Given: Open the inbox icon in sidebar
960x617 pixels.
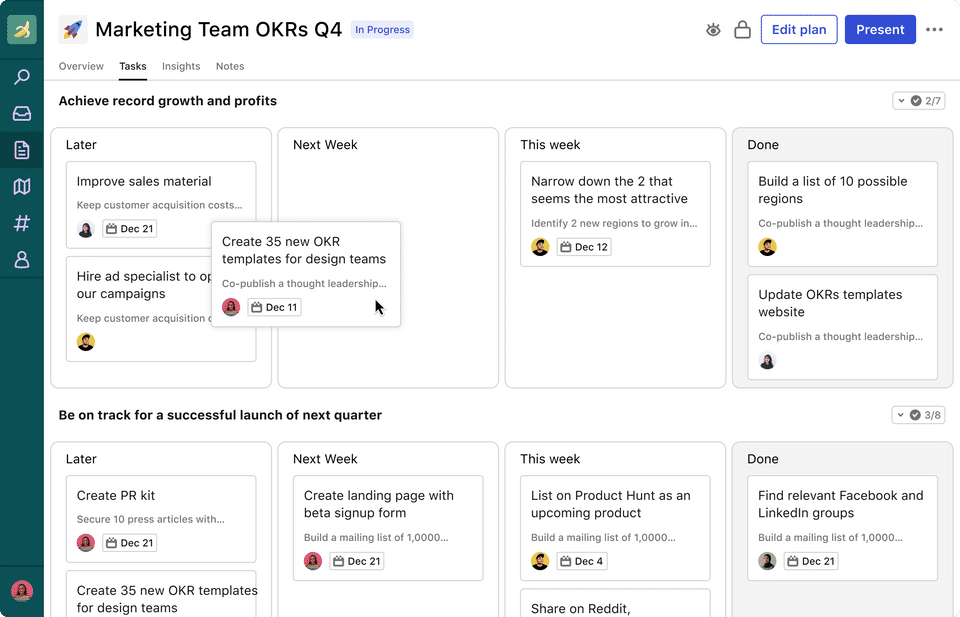Looking at the screenshot, I should pyautogui.click(x=22, y=114).
